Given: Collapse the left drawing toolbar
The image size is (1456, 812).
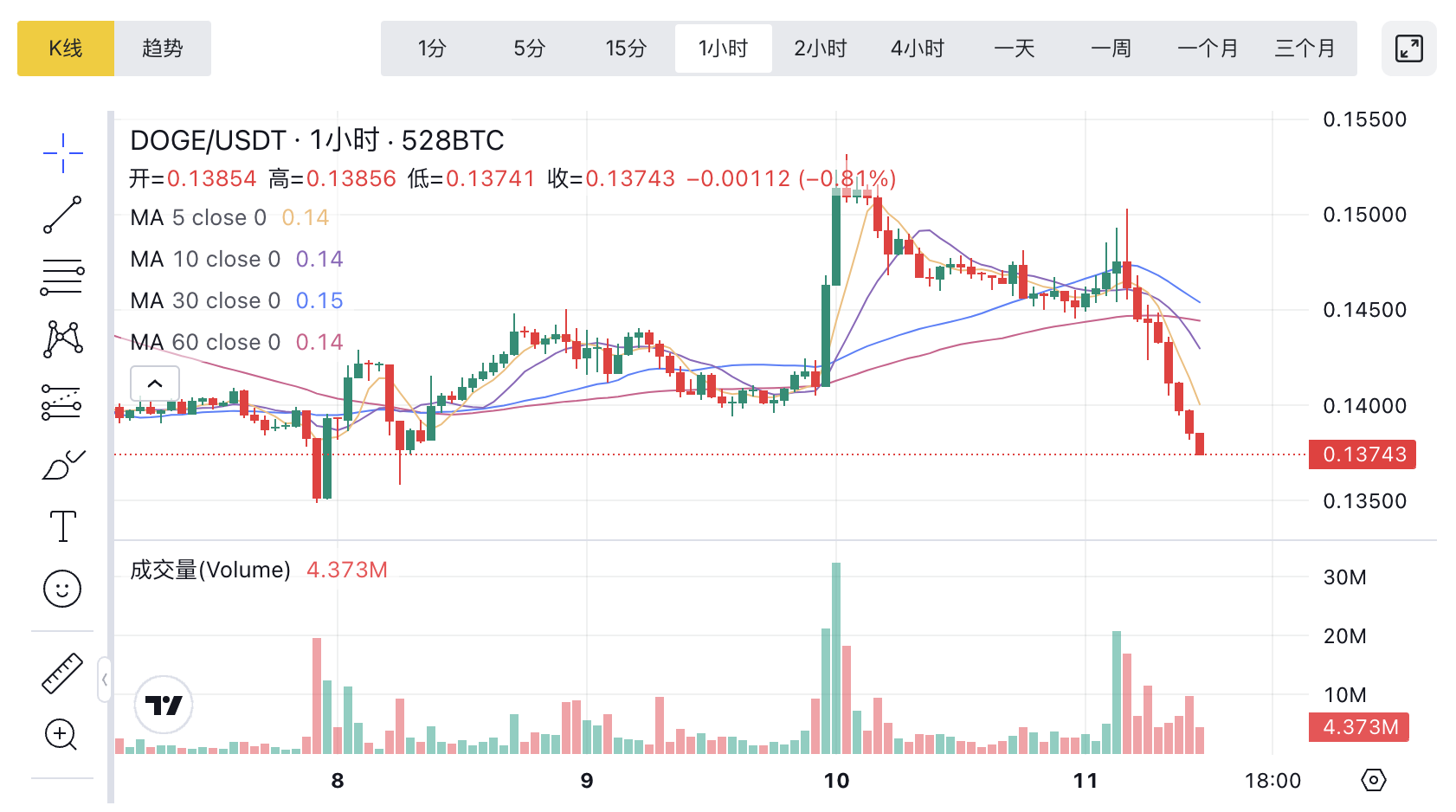Looking at the screenshot, I should tap(105, 680).
